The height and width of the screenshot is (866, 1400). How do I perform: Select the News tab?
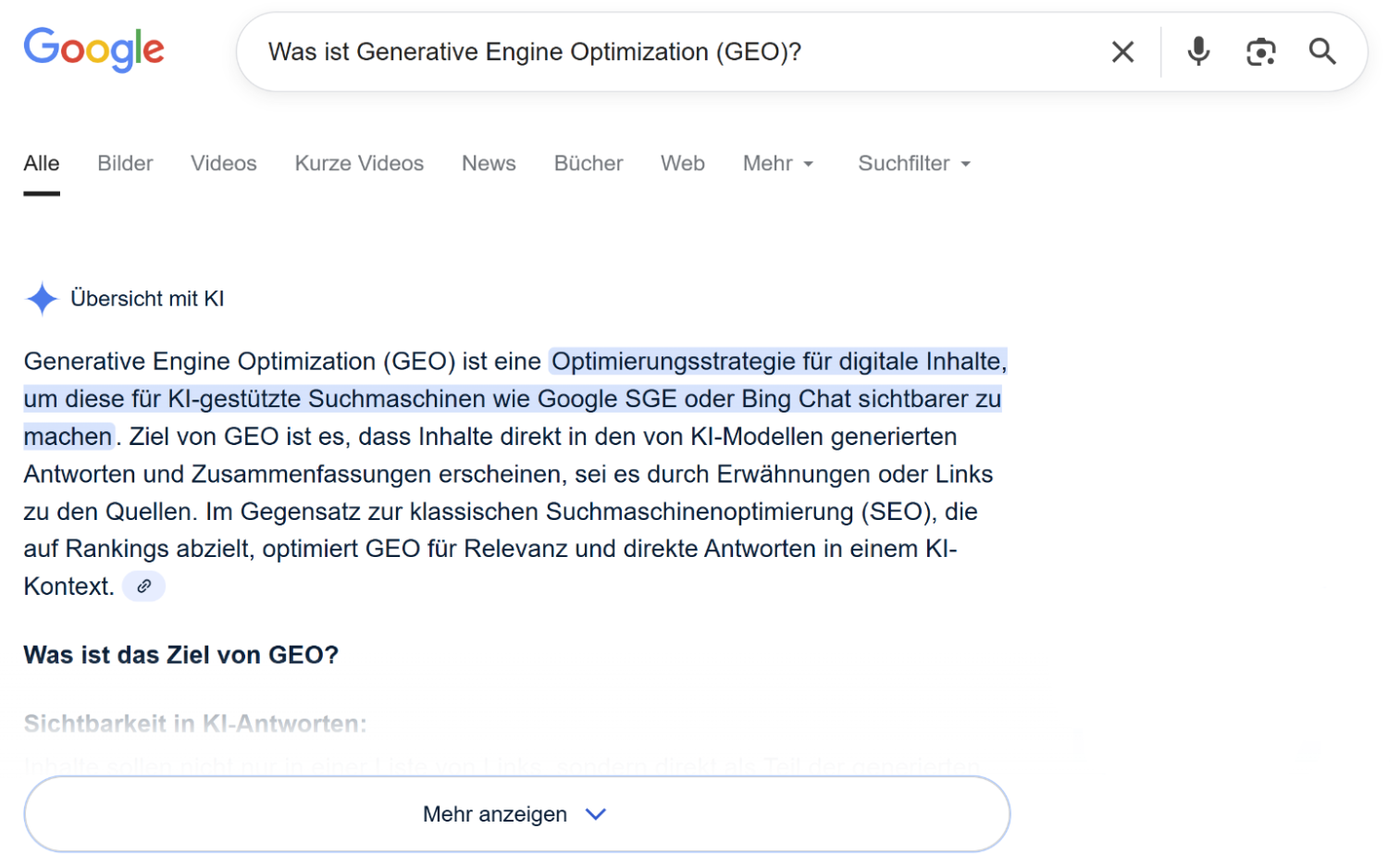[x=489, y=164]
